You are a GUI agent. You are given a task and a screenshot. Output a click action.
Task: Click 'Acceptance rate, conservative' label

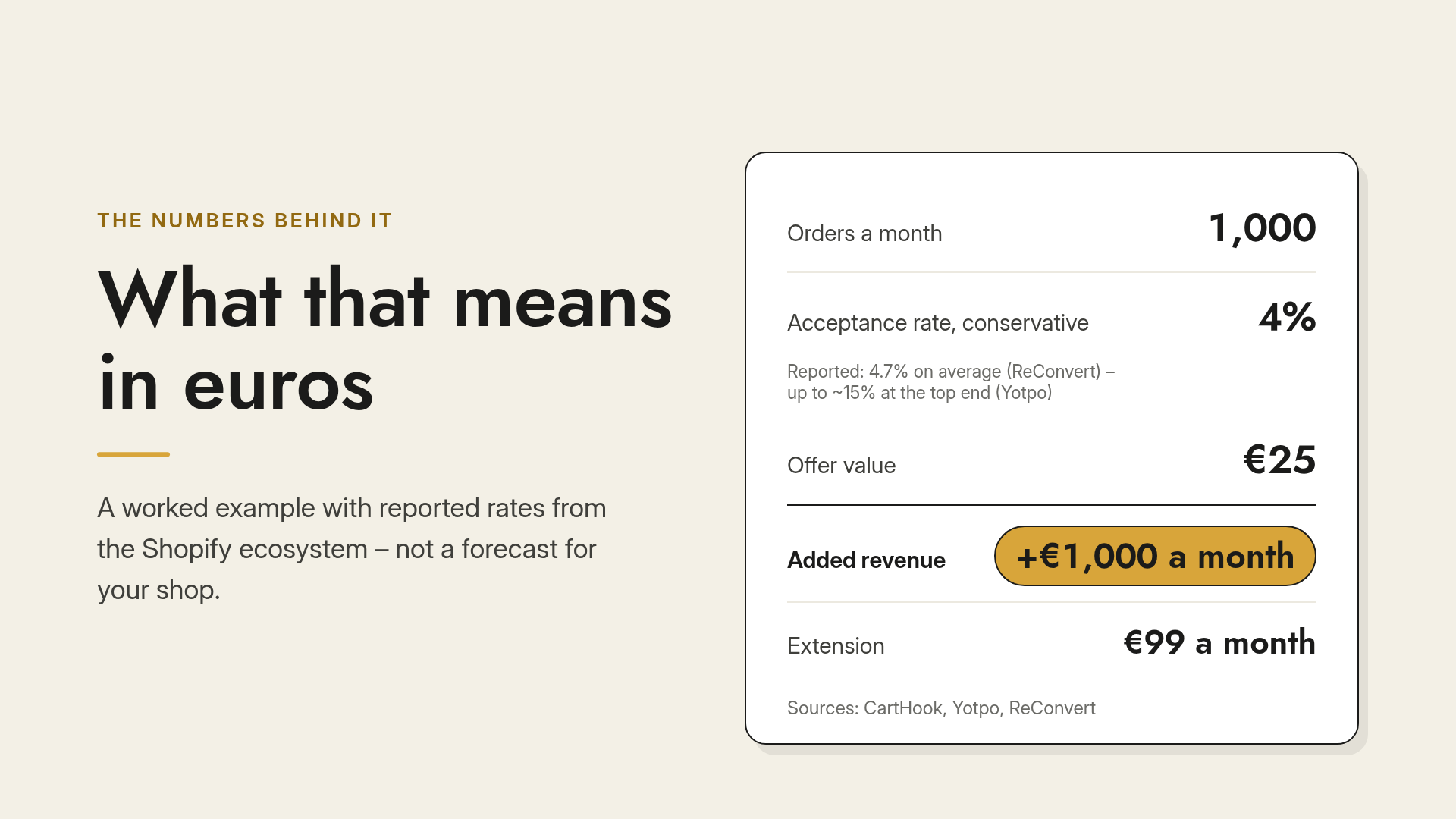938,323
